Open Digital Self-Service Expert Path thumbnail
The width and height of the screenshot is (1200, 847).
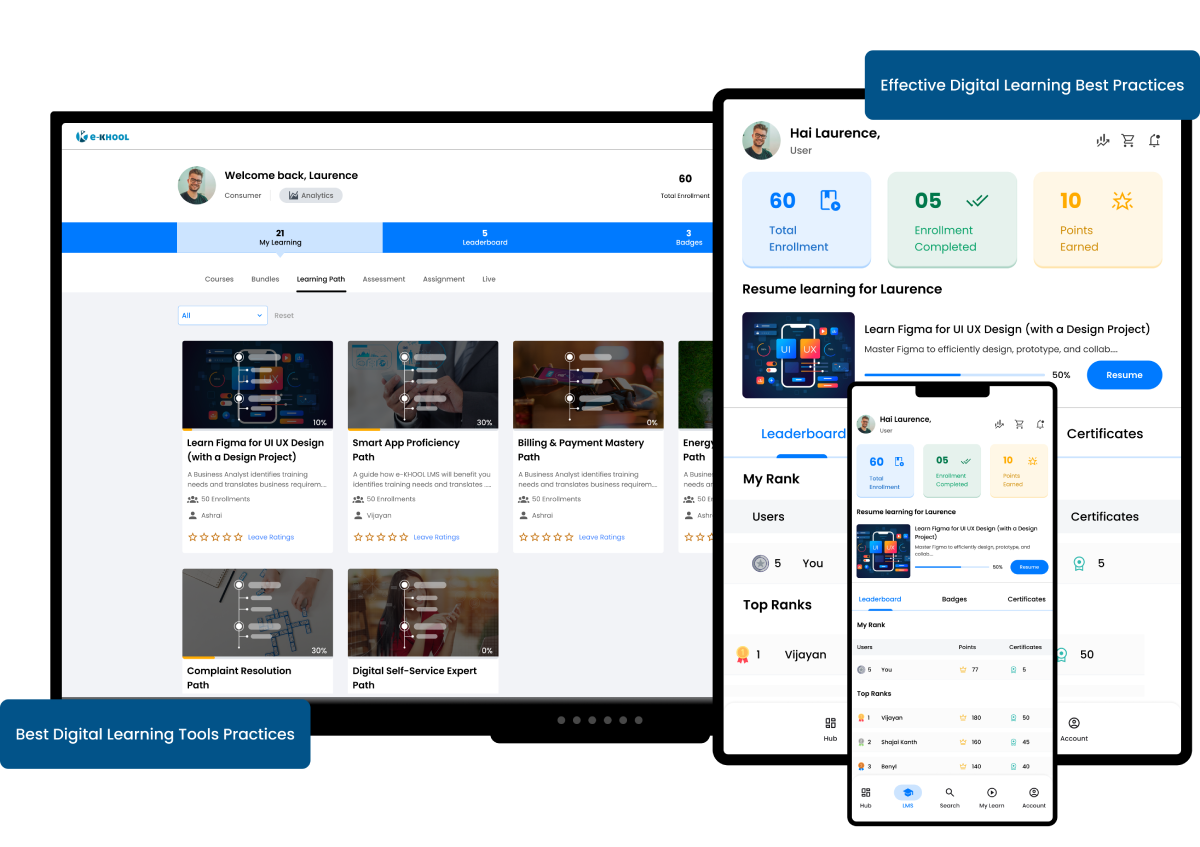tap(423, 613)
